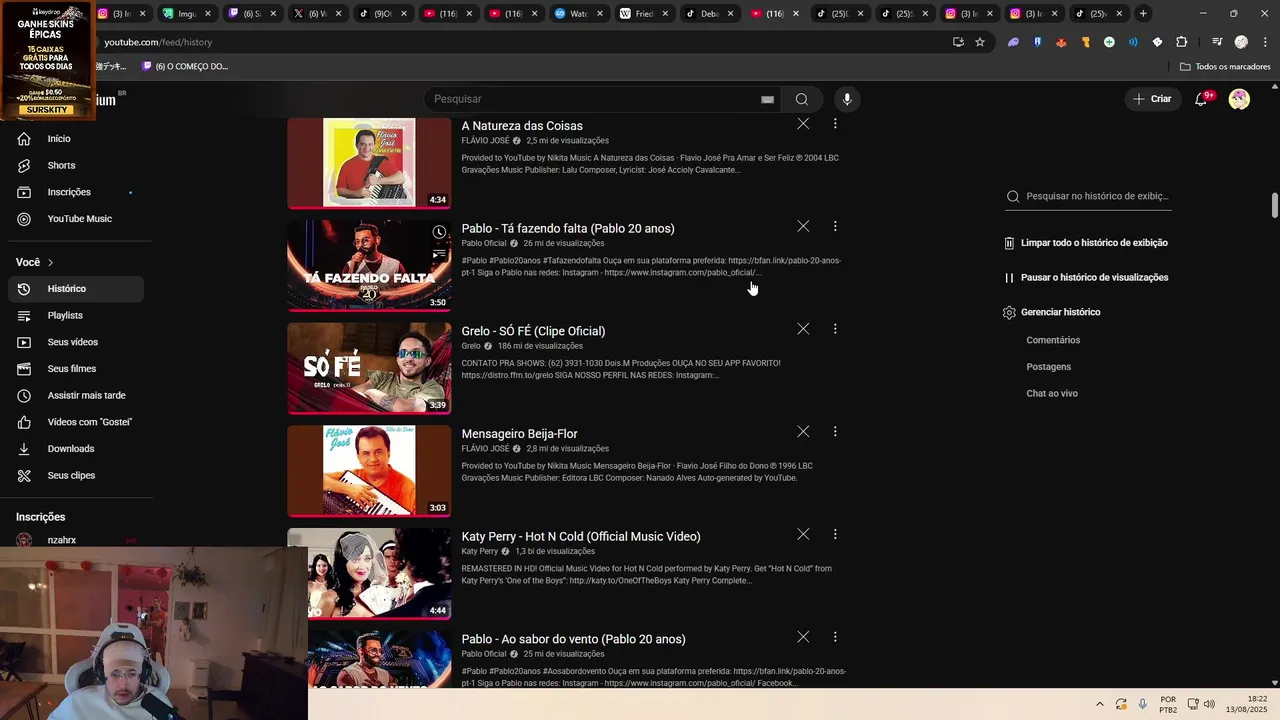Open Pablo - Tá fazendo falta video title
Screen dimensions: 1280x720
[568, 228]
